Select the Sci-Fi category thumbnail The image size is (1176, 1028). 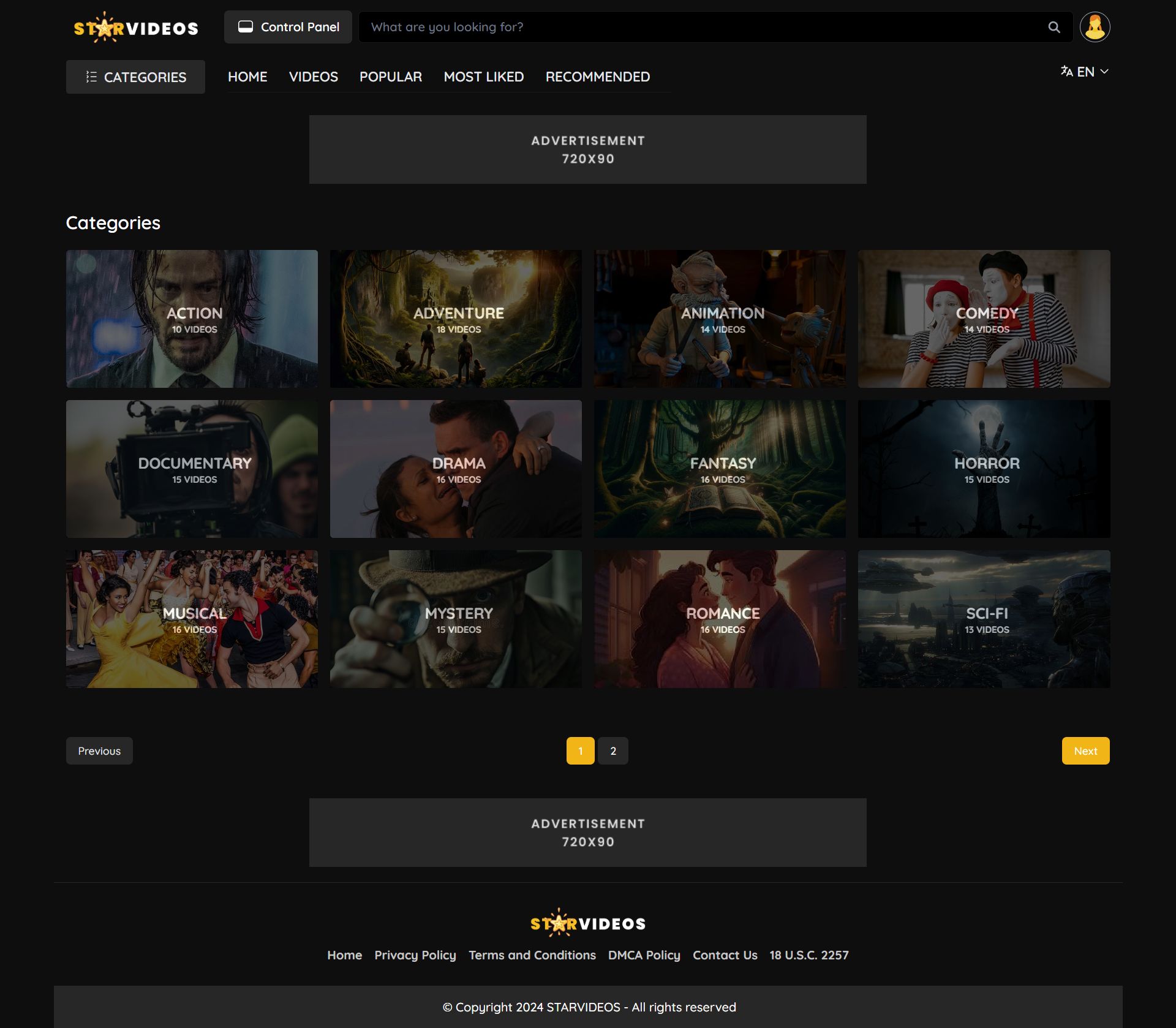[x=984, y=619]
